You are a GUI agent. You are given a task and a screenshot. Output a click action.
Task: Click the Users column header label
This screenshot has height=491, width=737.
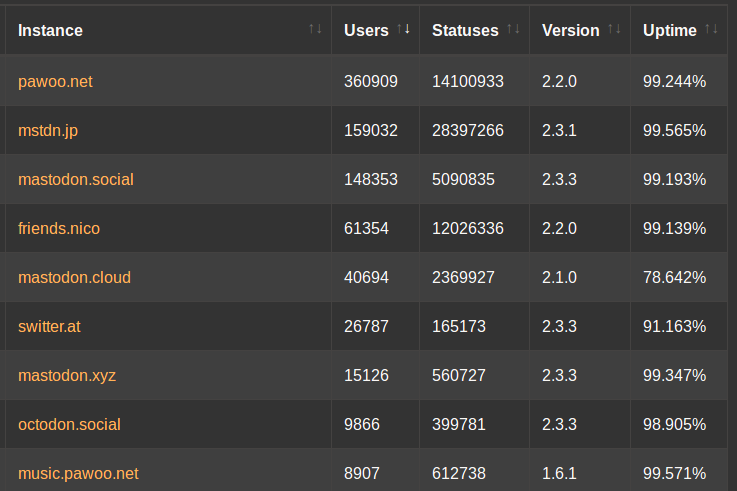point(366,31)
